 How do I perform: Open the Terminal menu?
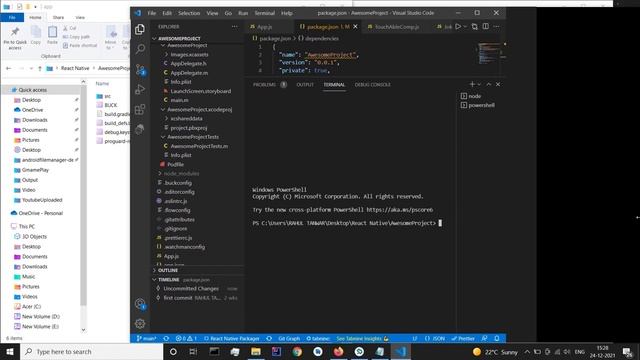pyautogui.click(x=264, y=13)
